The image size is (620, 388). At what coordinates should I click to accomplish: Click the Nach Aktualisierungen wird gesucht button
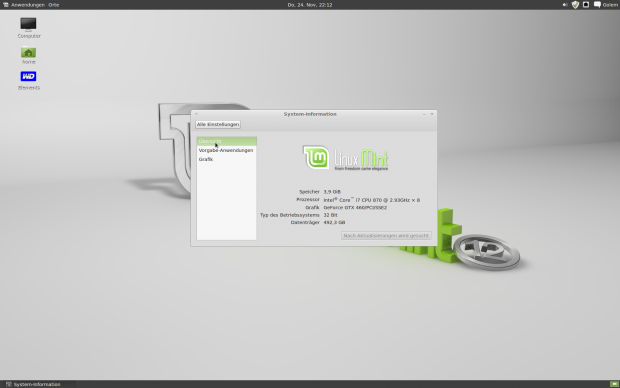[x=386, y=235]
